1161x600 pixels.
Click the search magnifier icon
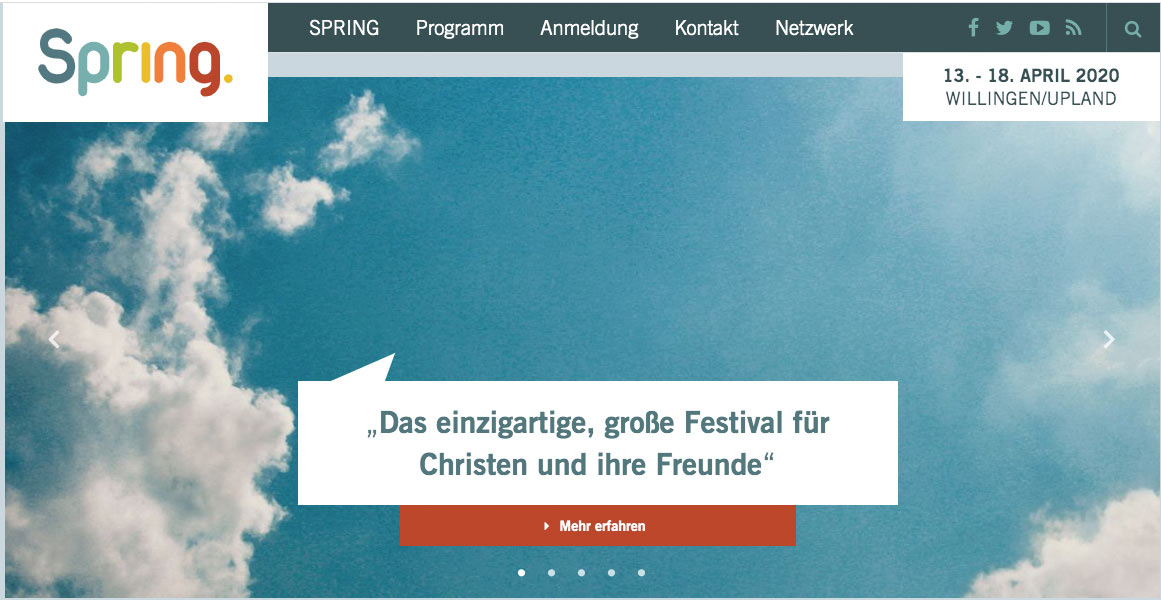coord(1133,29)
